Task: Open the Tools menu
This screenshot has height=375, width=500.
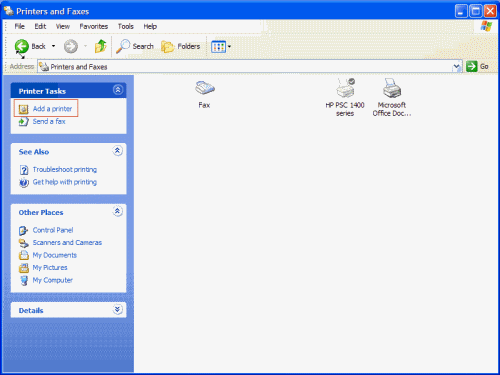Action: point(126,26)
